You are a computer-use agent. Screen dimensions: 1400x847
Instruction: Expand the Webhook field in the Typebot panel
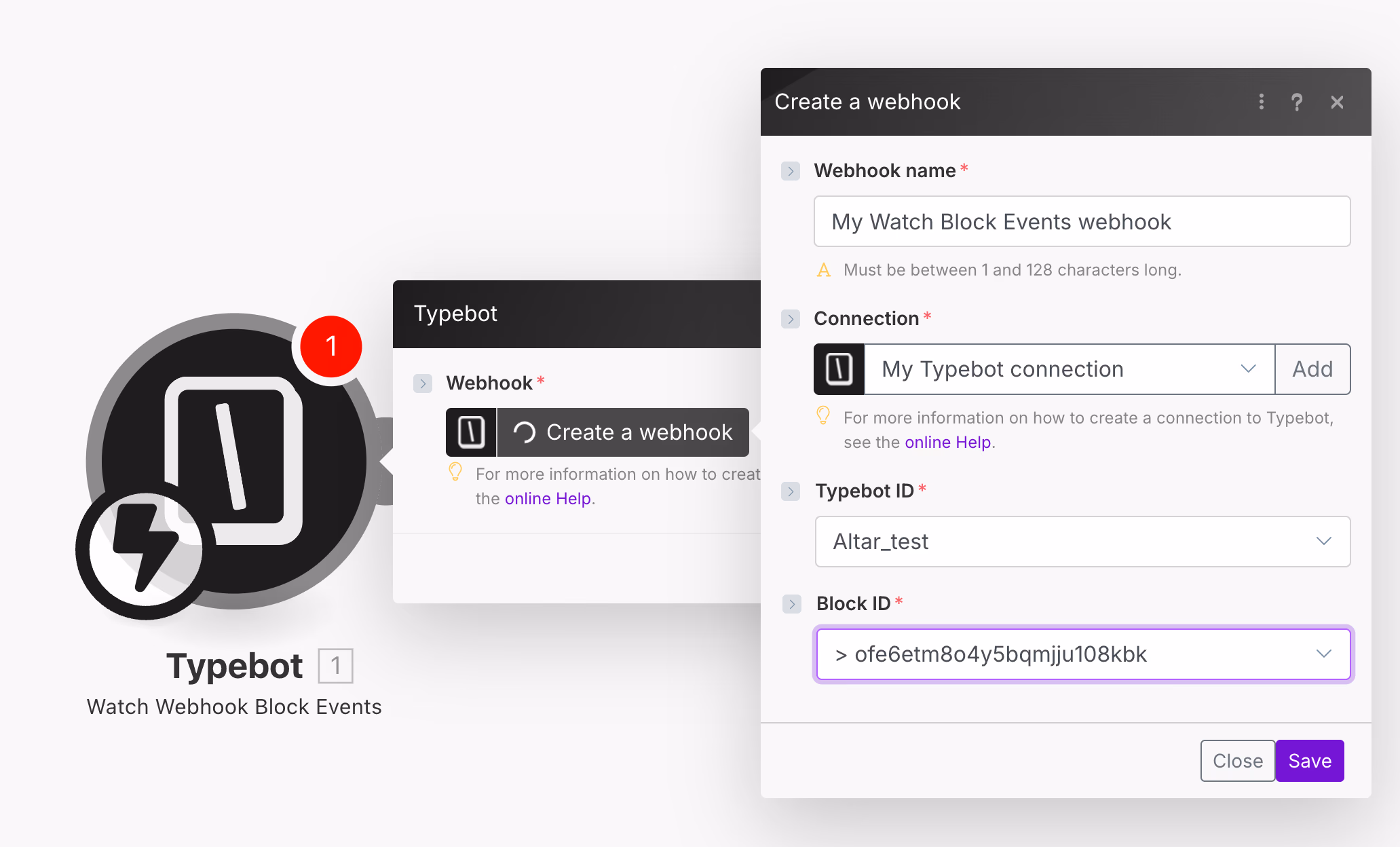tap(422, 383)
